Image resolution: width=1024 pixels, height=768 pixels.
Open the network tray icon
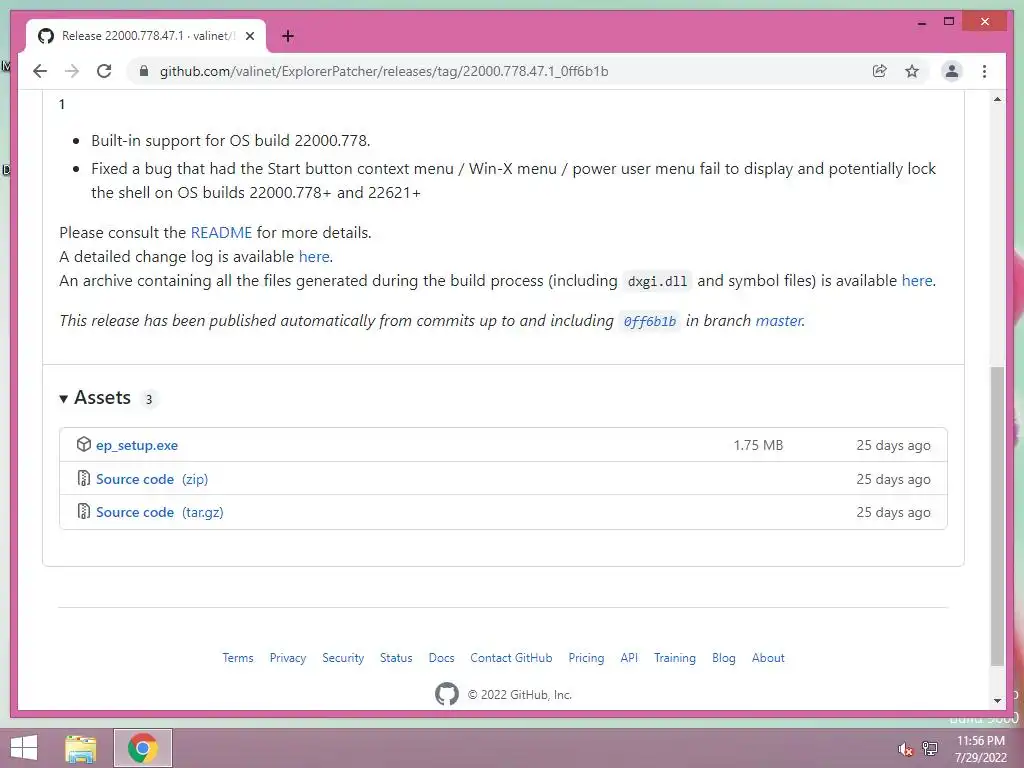tap(930, 749)
